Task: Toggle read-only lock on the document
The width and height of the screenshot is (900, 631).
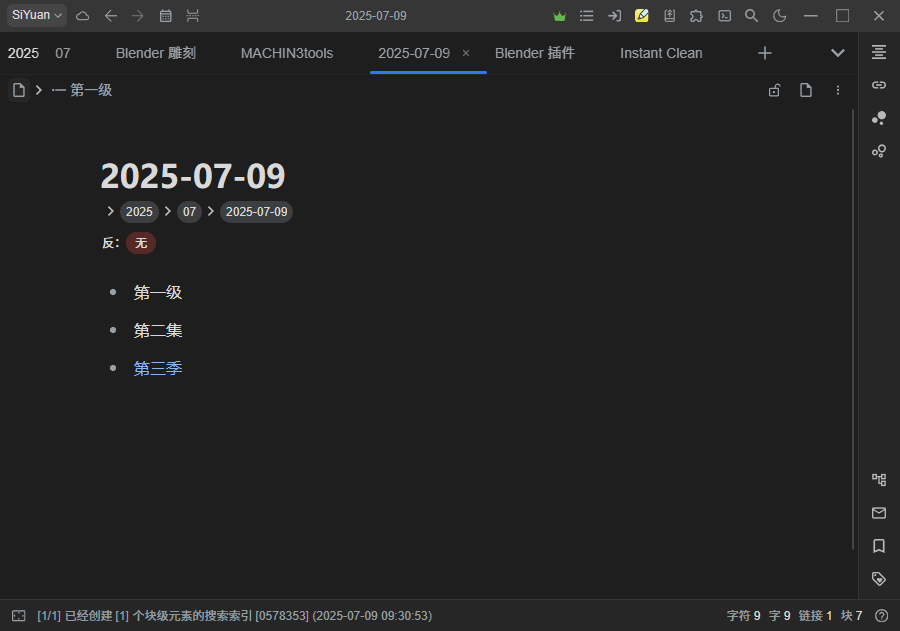Action: [774, 90]
